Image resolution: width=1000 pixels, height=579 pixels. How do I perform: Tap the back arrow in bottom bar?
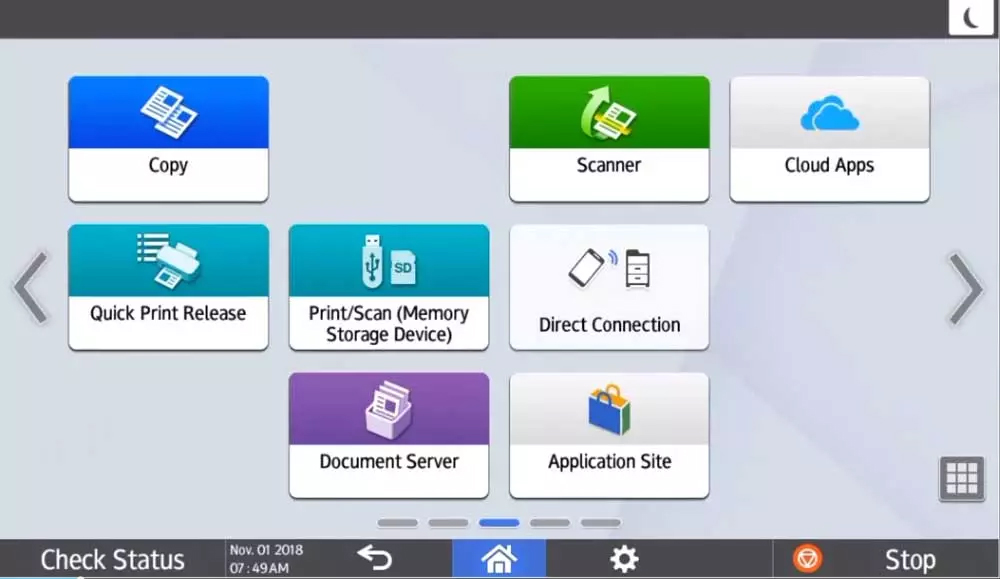(374, 558)
